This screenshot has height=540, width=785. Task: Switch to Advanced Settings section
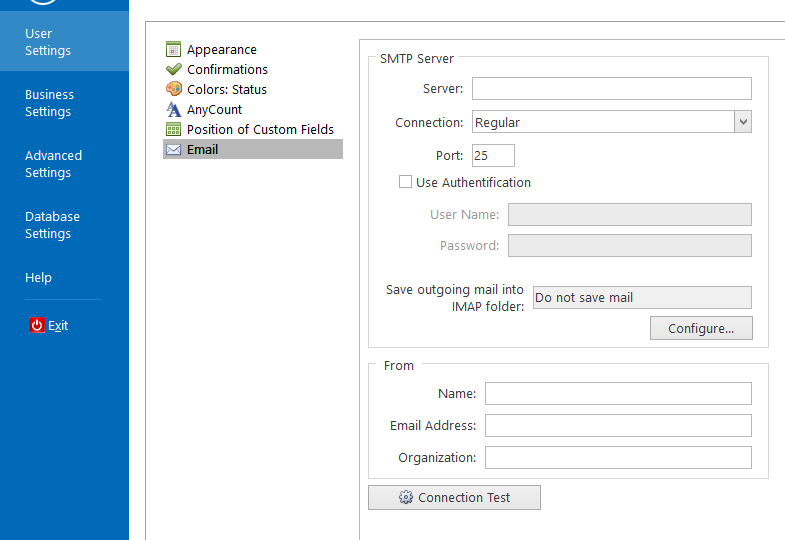point(53,164)
